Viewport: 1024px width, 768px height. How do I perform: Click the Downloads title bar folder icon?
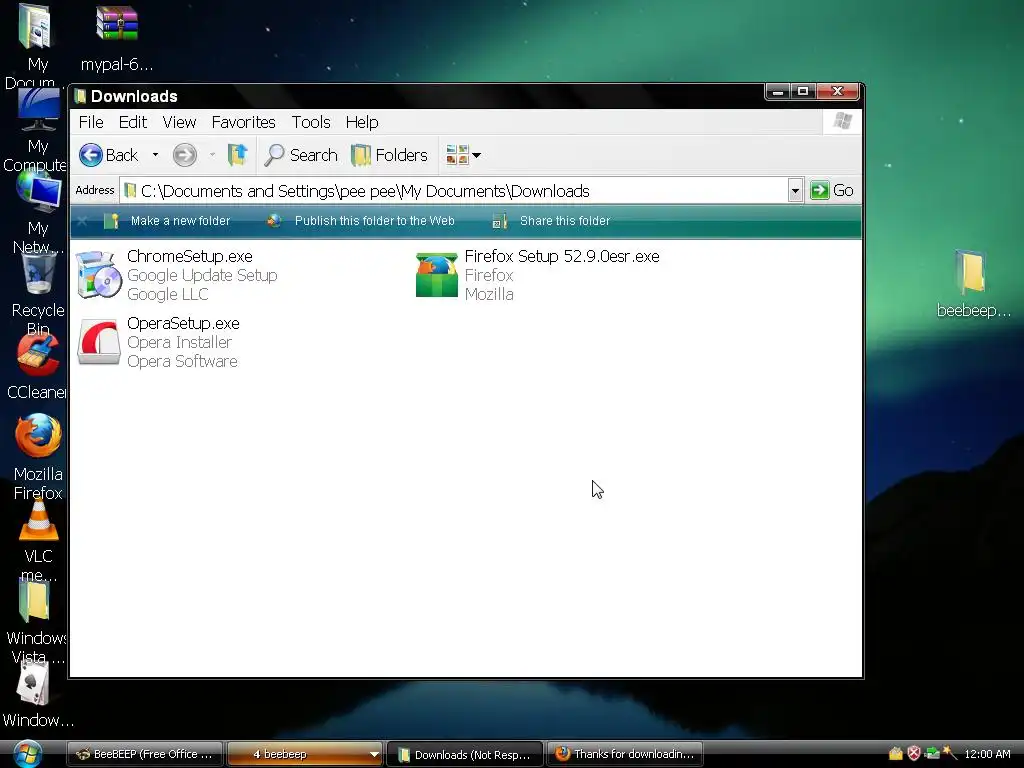[80, 97]
